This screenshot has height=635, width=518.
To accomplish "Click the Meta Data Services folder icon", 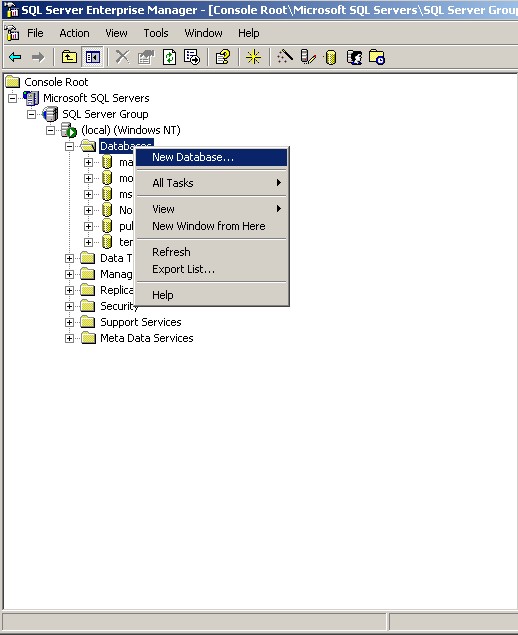I will [x=88, y=338].
